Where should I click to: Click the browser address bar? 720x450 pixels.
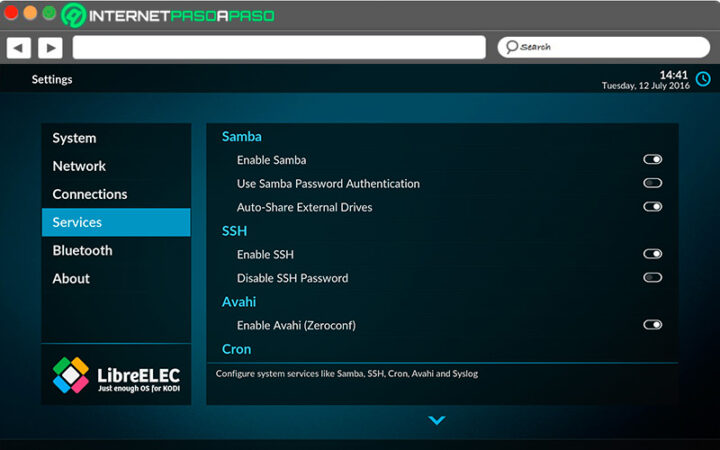click(279, 47)
